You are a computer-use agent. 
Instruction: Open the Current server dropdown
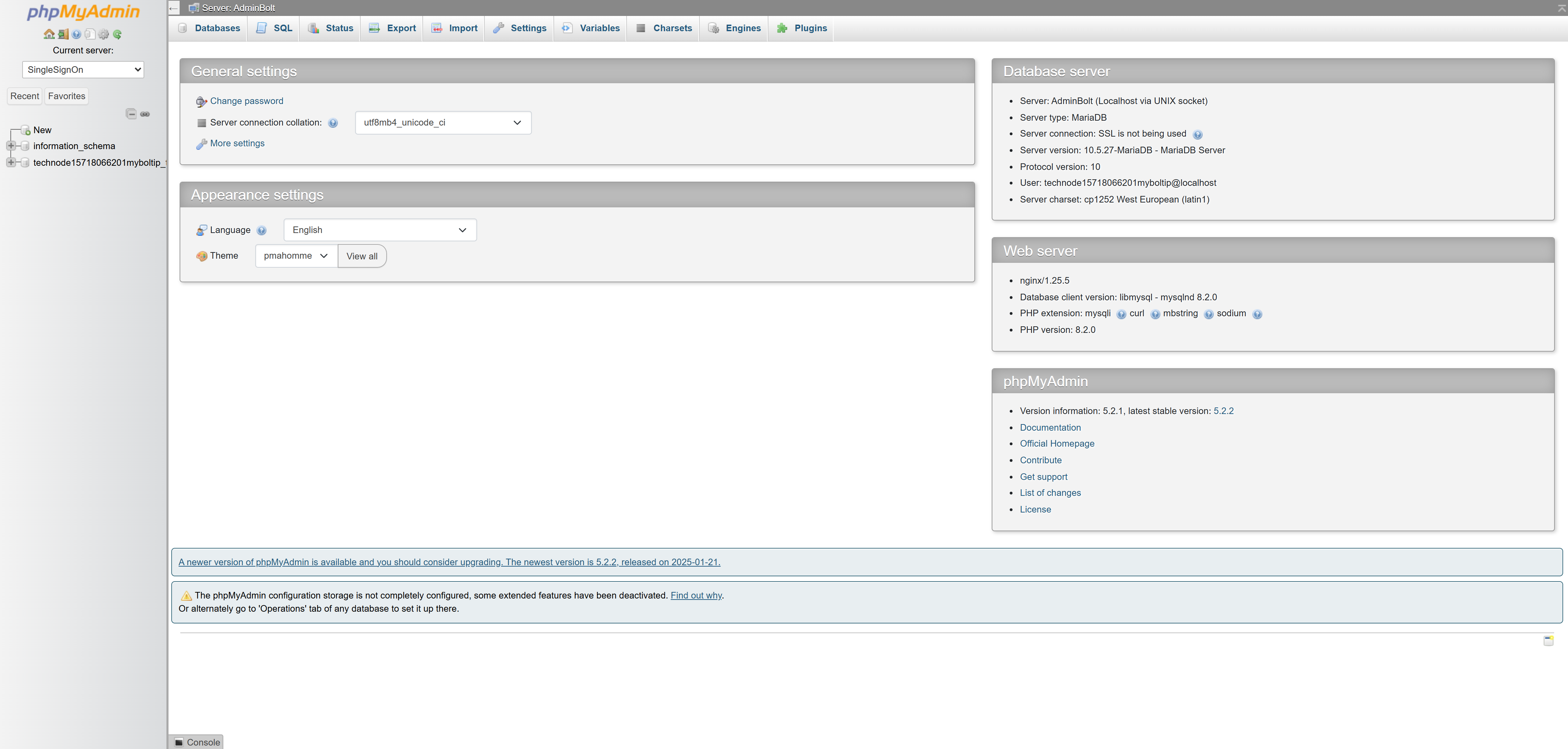point(82,69)
